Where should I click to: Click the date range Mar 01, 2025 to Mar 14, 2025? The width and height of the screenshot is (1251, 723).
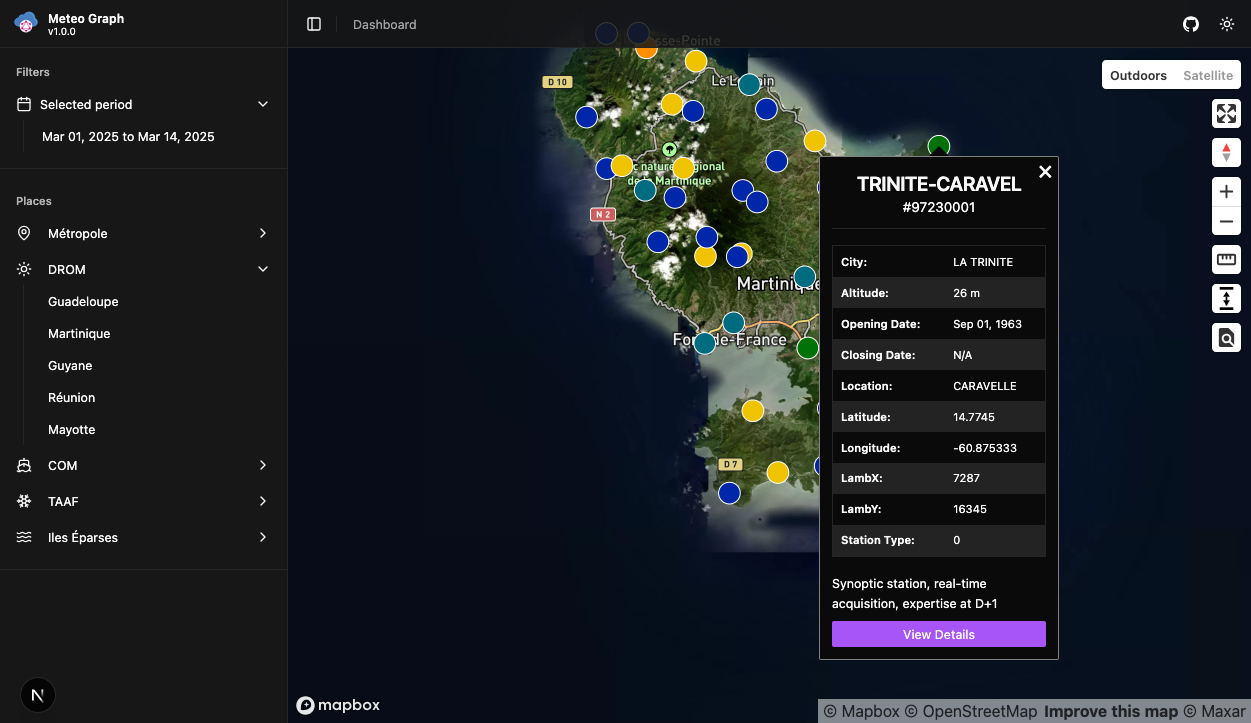pyautogui.click(x=128, y=136)
